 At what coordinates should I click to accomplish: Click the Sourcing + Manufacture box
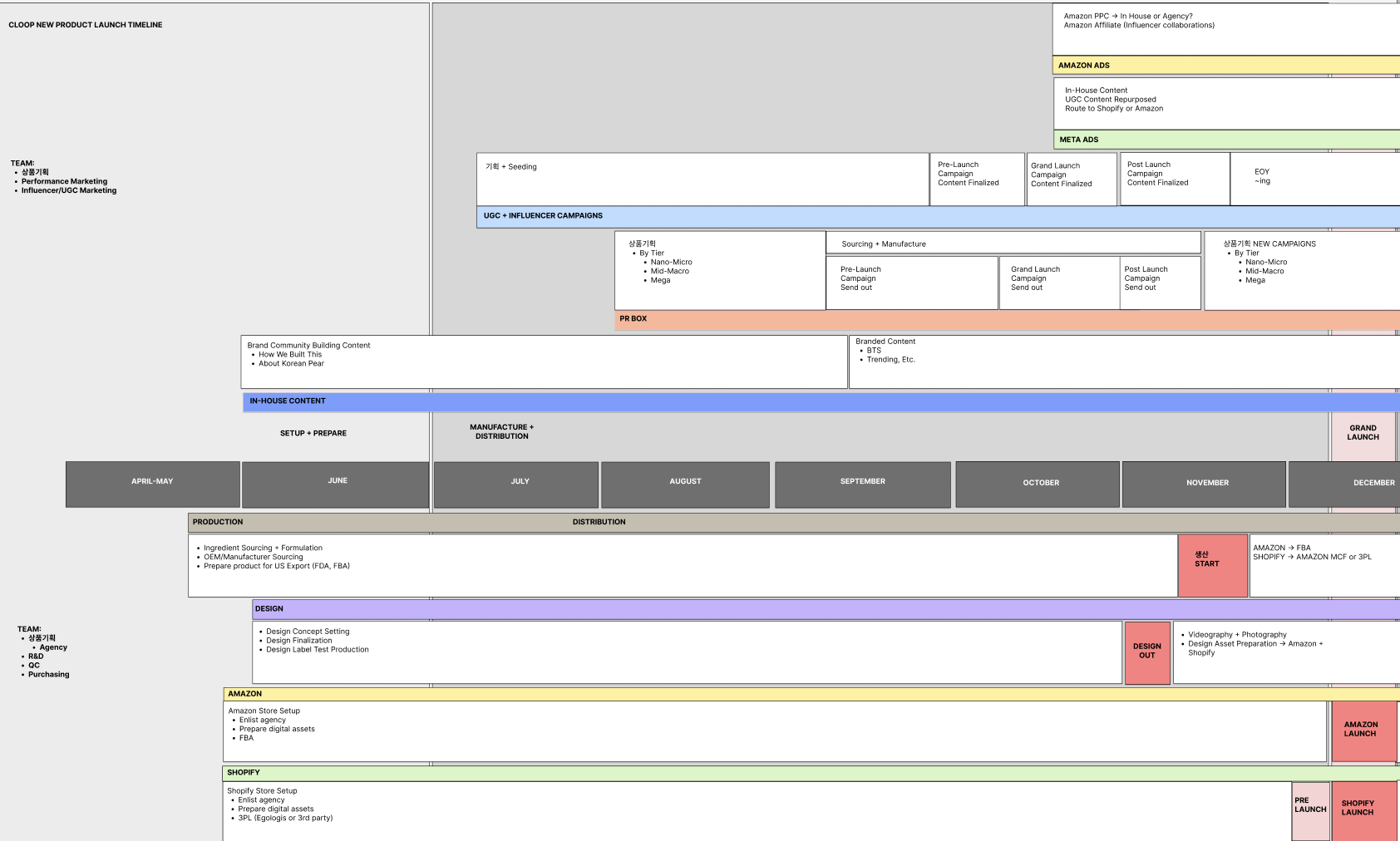pyautogui.click(x=1013, y=243)
